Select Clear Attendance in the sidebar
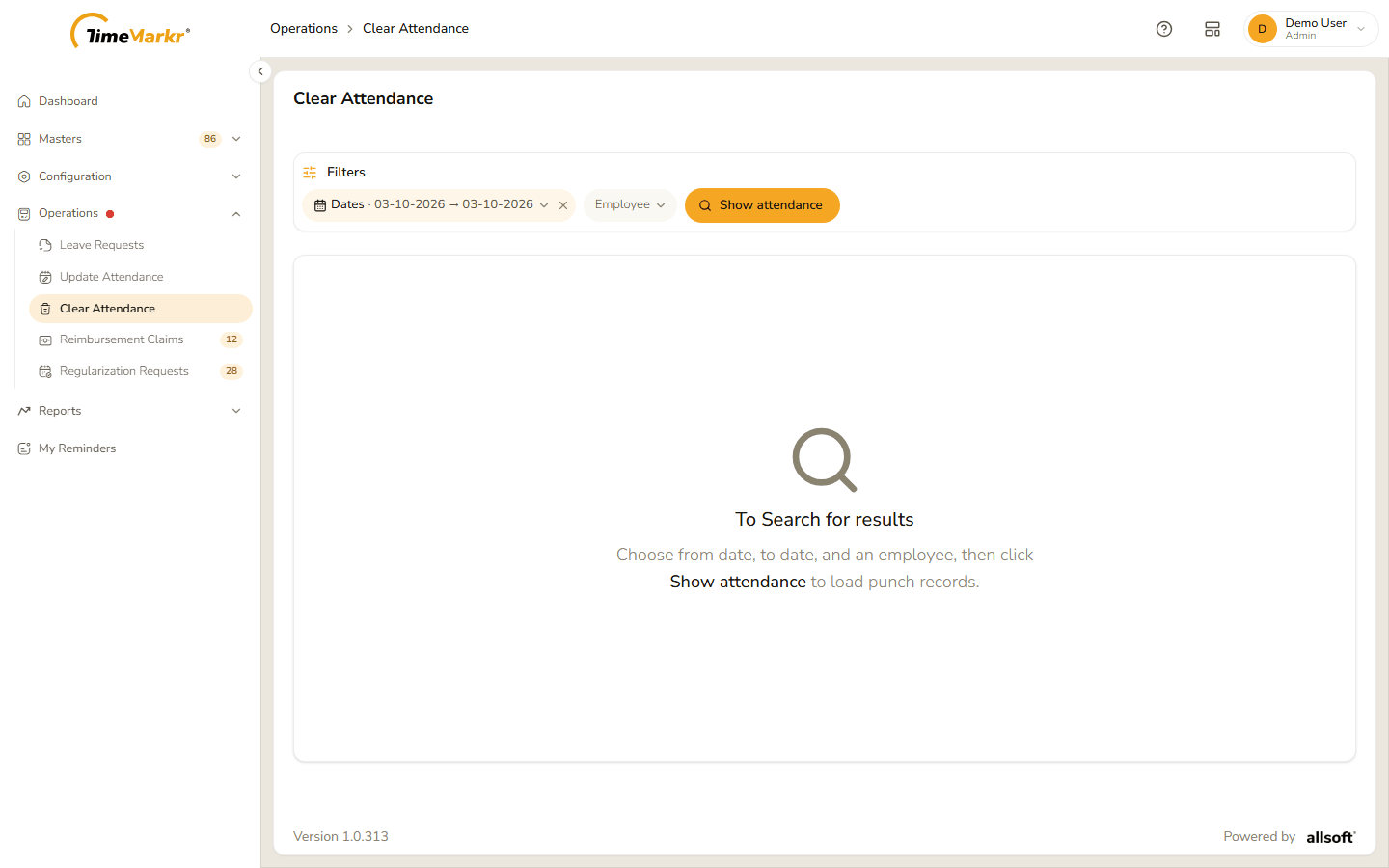Image resolution: width=1389 pixels, height=868 pixels. point(141,309)
